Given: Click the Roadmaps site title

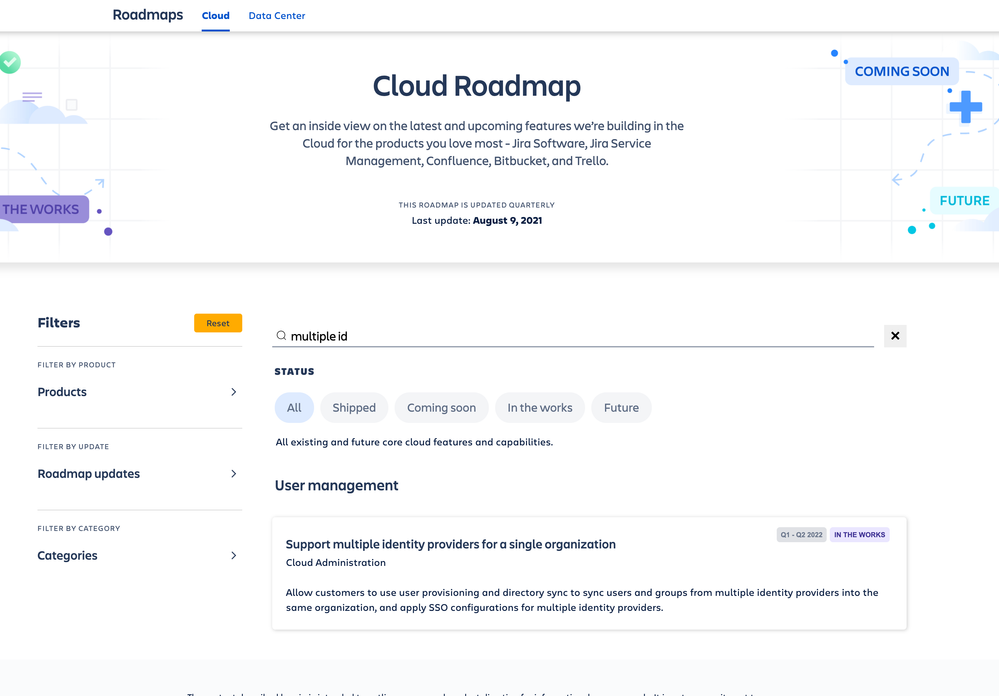Looking at the screenshot, I should tap(148, 15).
